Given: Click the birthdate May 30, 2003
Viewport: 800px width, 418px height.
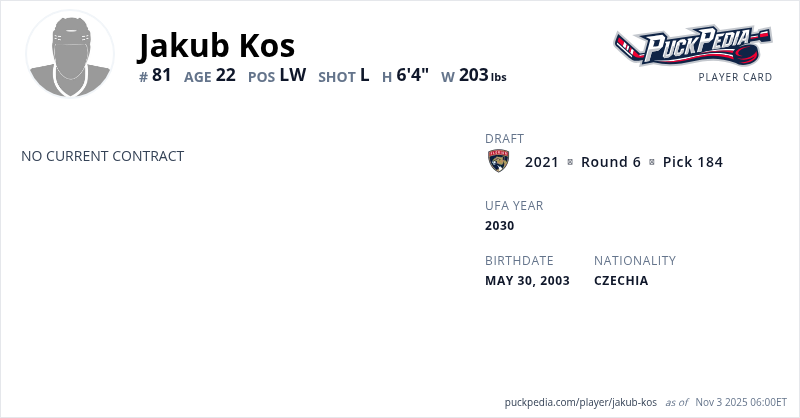Looking at the screenshot, I should pos(527,280).
